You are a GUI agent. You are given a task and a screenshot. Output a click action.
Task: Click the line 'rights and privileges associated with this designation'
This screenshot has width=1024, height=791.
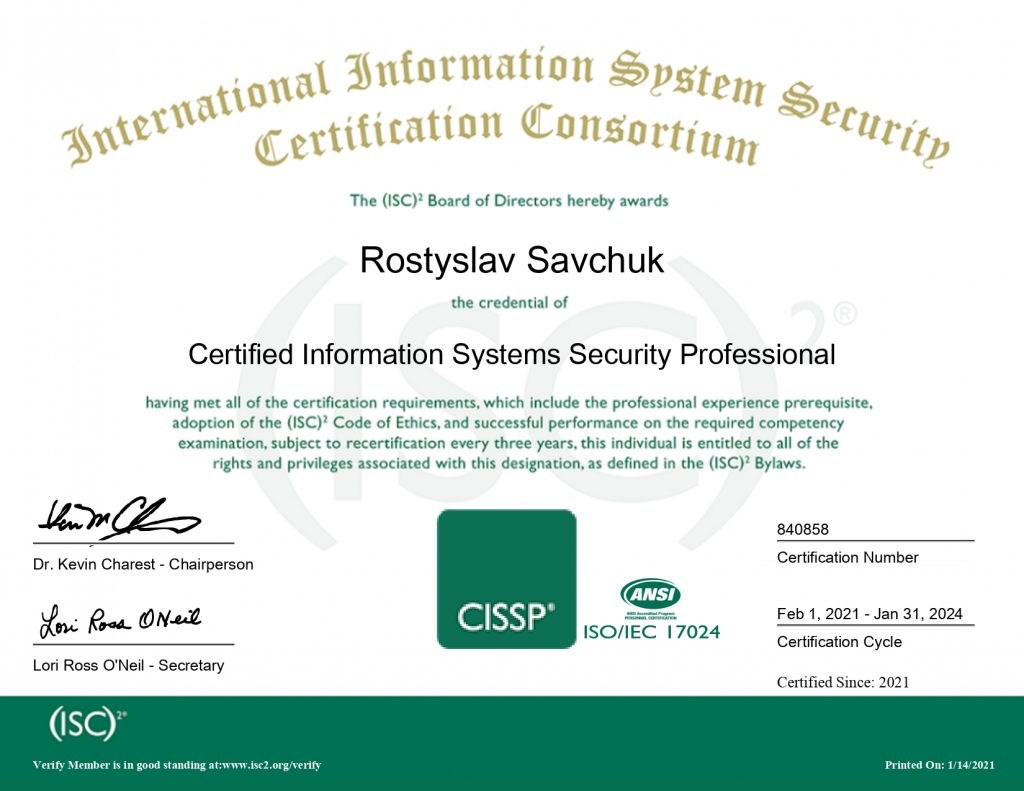pyautogui.click(x=509, y=463)
